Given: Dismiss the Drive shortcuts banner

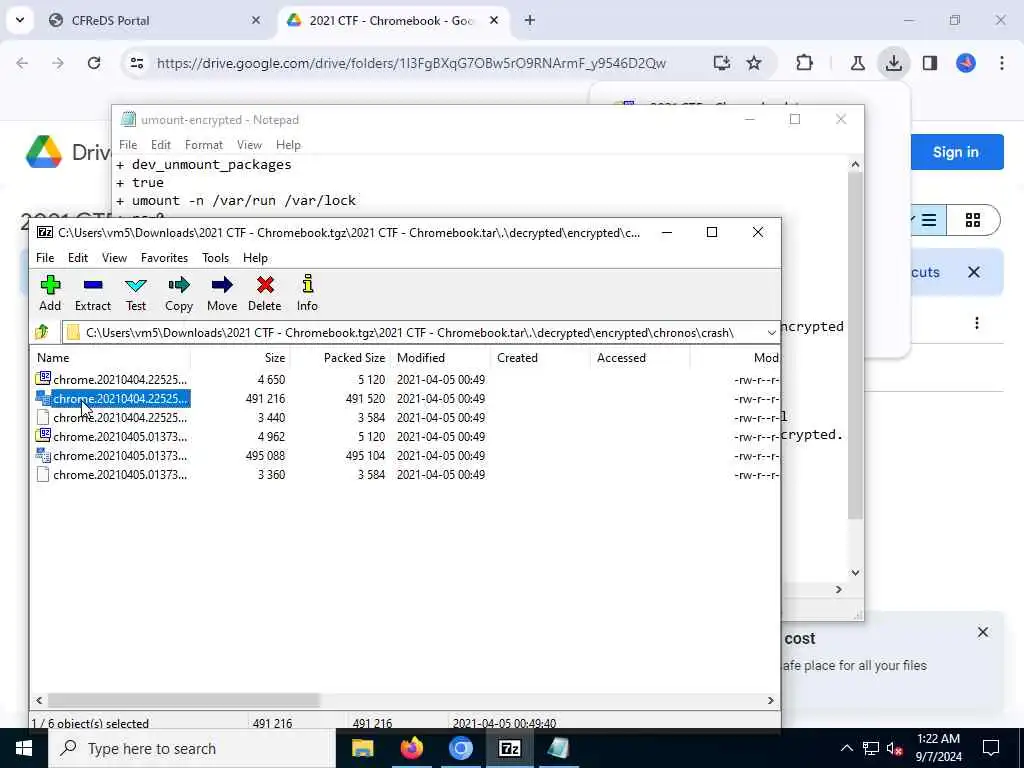Looking at the screenshot, I should pyautogui.click(x=974, y=272).
